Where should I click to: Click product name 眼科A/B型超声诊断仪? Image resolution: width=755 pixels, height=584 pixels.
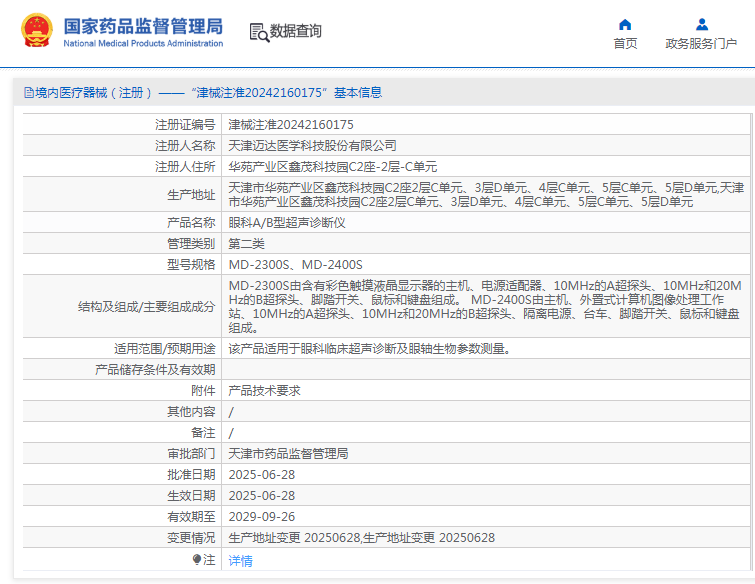(287, 222)
